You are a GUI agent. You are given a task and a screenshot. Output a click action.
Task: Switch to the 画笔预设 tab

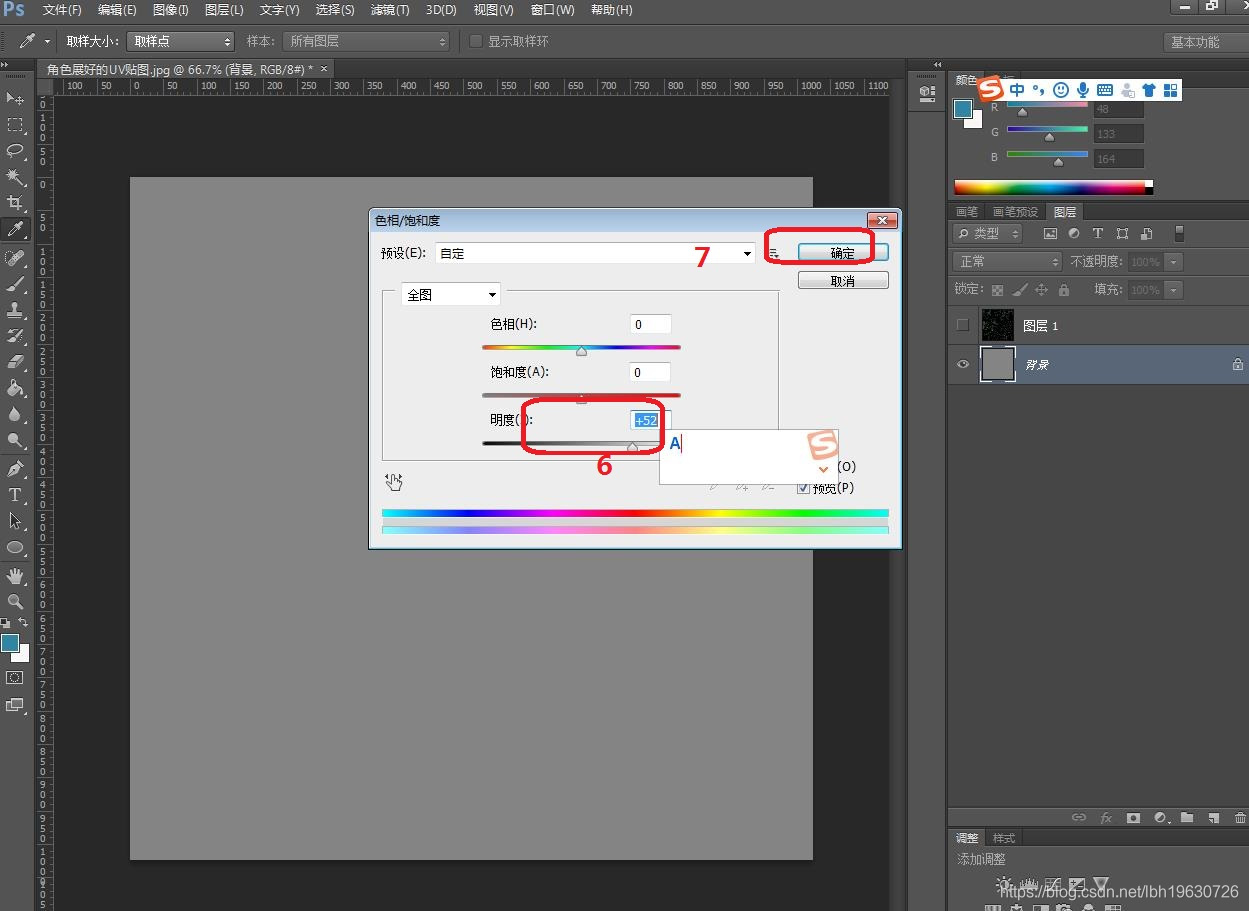pyautogui.click(x=1014, y=212)
